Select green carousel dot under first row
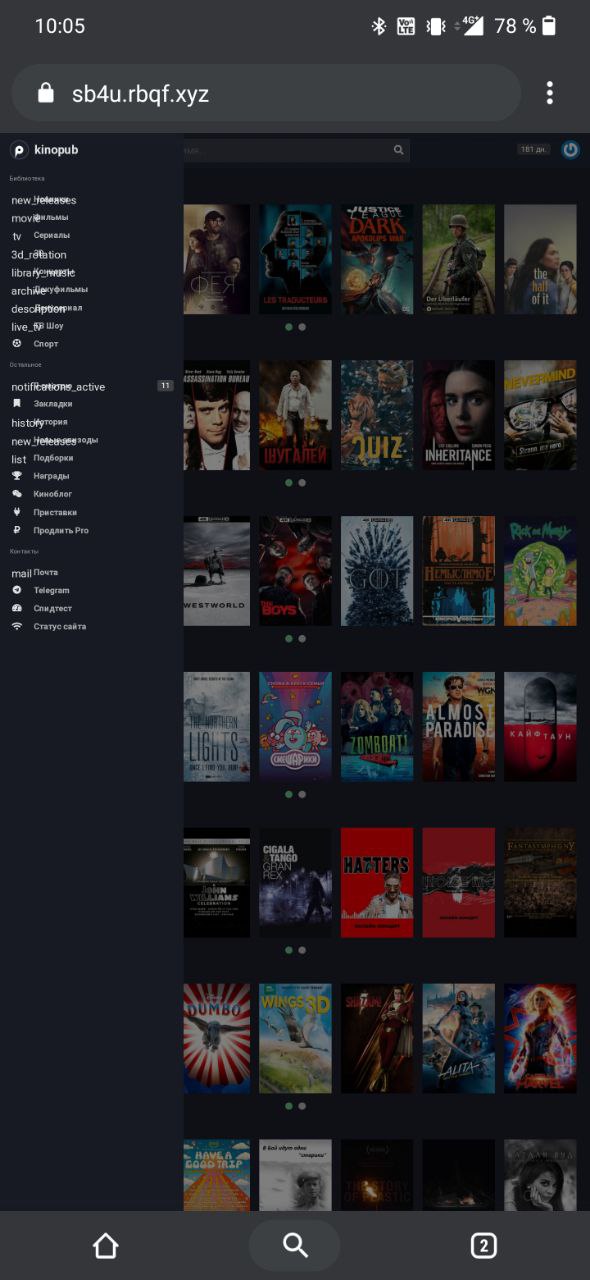The width and height of the screenshot is (590, 1280). (289, 327)
